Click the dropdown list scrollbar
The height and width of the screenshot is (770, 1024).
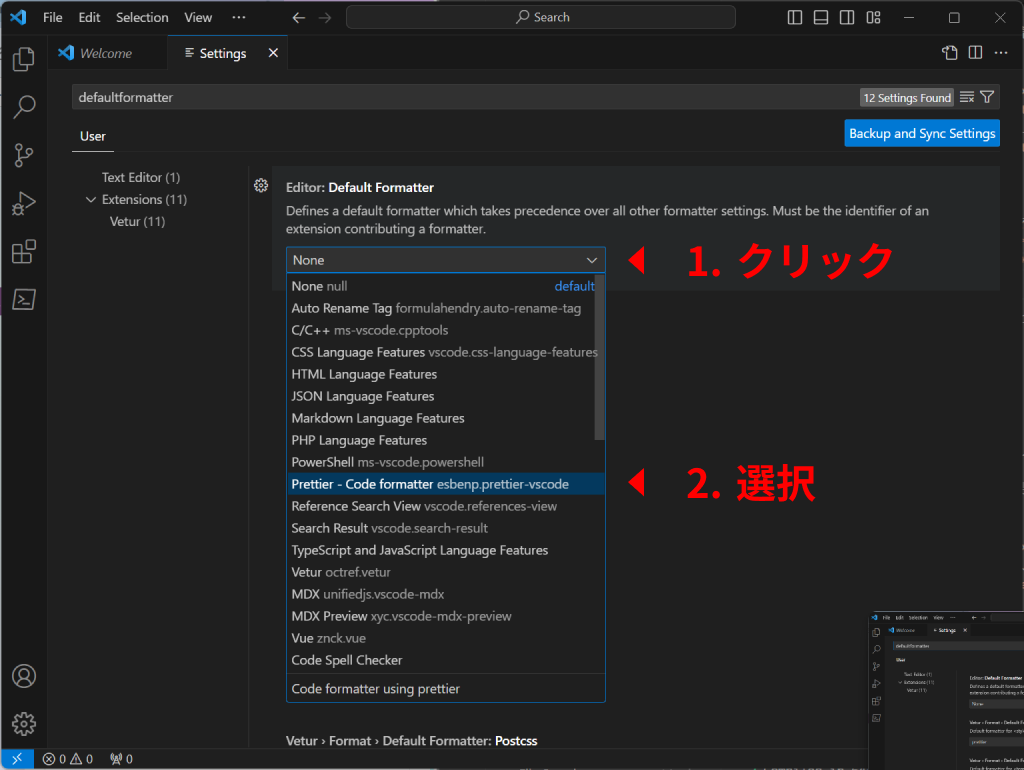(x=600, y=358)
